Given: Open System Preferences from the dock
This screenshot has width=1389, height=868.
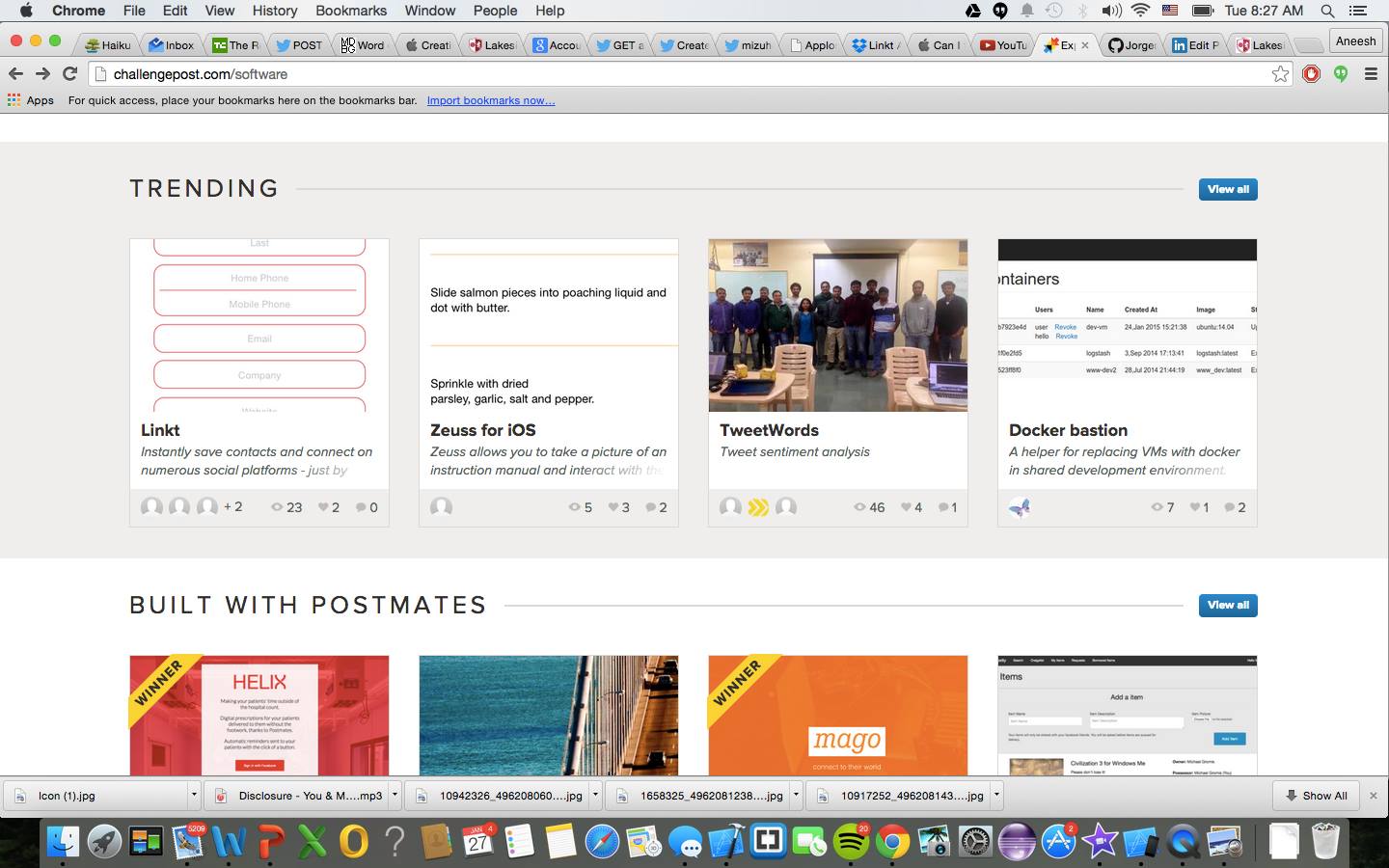Looking at the screenshot, I should 975,842.
